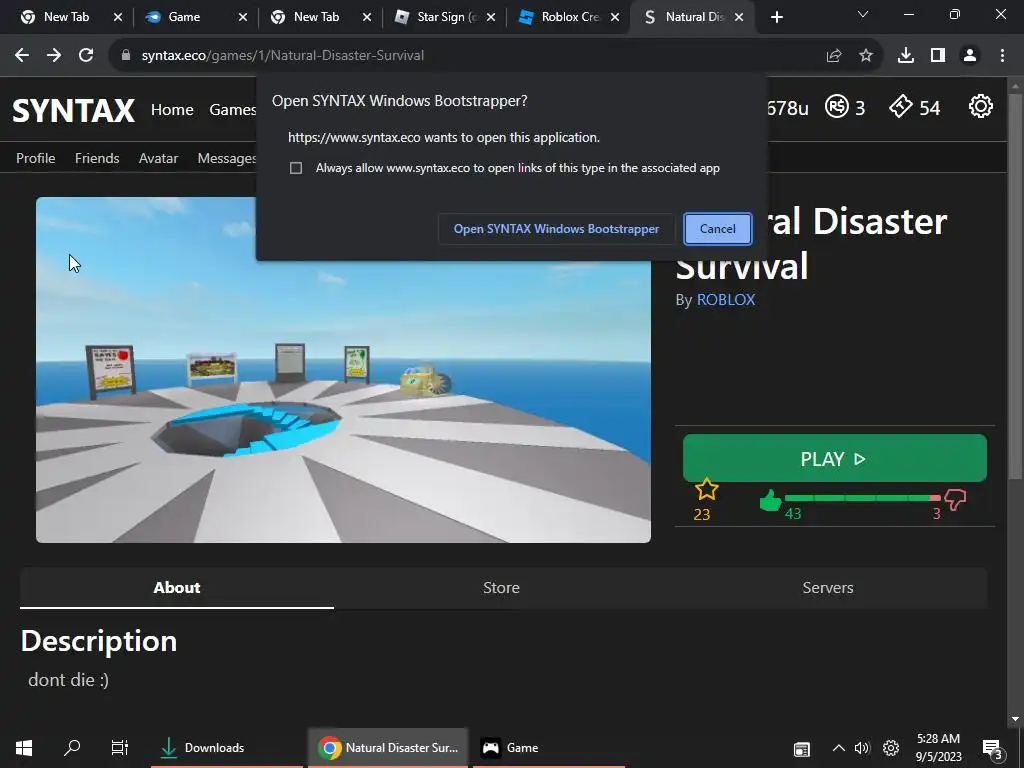The height and width of the screenshot is (768, 1024).
Task: Open the tray calendar widget icon
Action: click(x=802, y=749)
